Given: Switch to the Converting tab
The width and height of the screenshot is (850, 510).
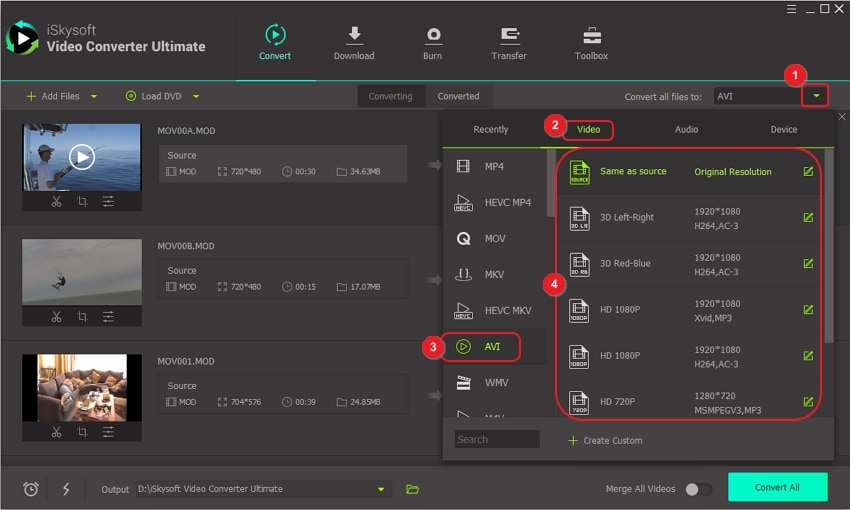Looking at the screenshot, I should coord(390,96).
